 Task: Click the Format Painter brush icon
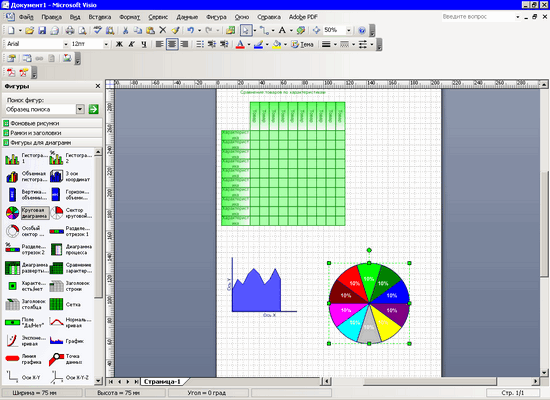pos(175,31)
